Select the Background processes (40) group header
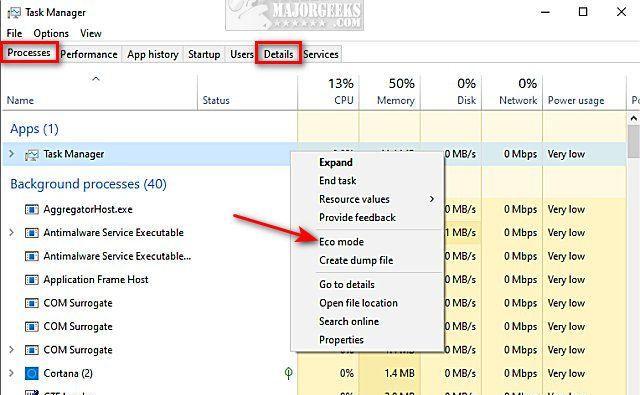 pyautogui.click(x=88, y=184)
